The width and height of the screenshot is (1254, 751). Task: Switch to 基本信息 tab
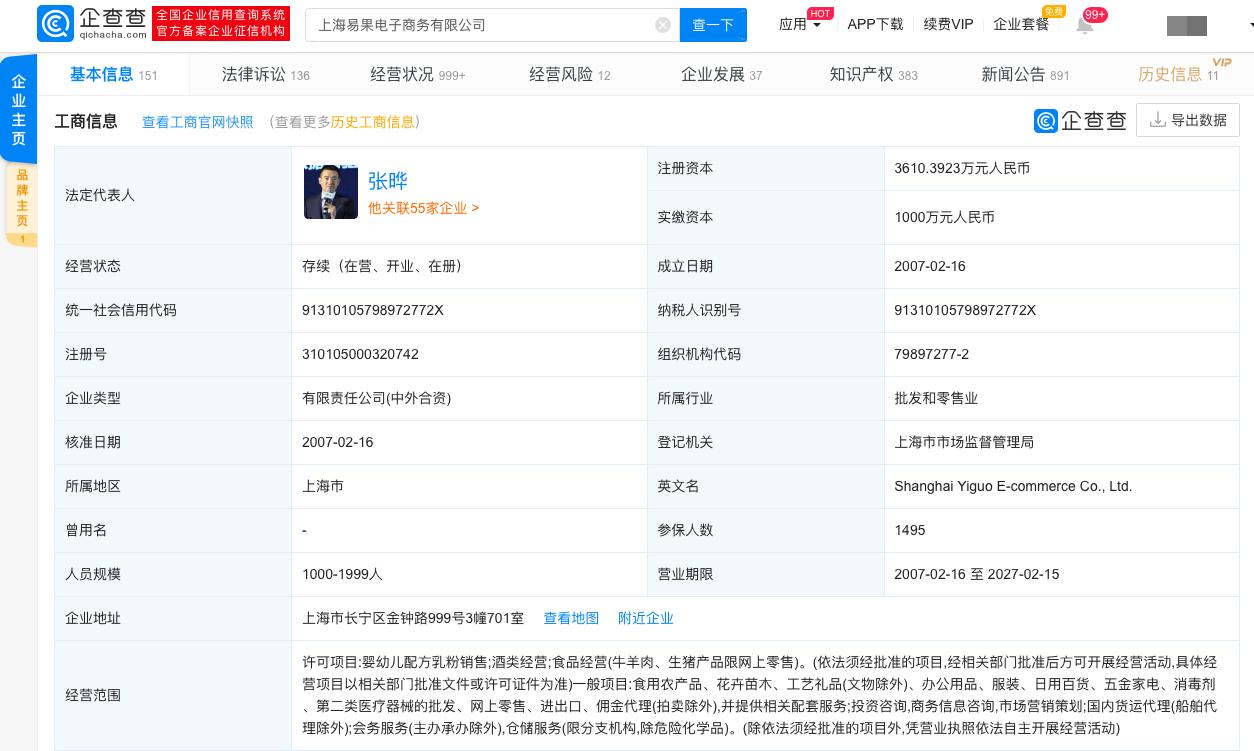113,74
